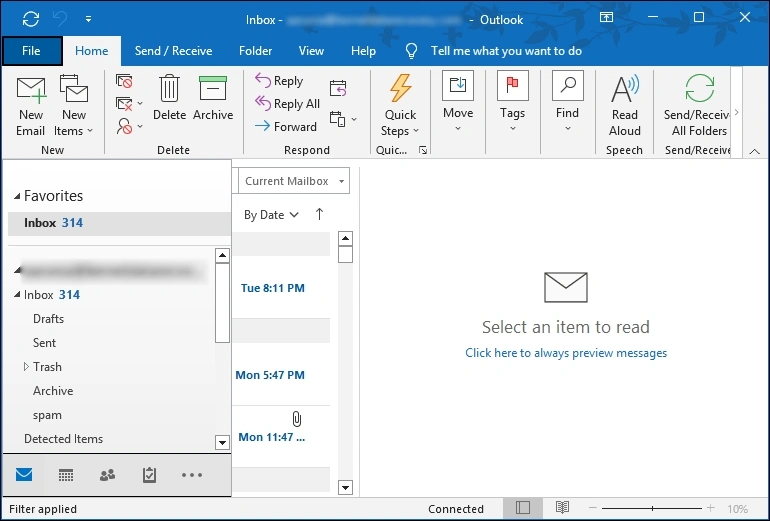Click Send/Receive All Folders
770x521 pixels.
(696, 106)
